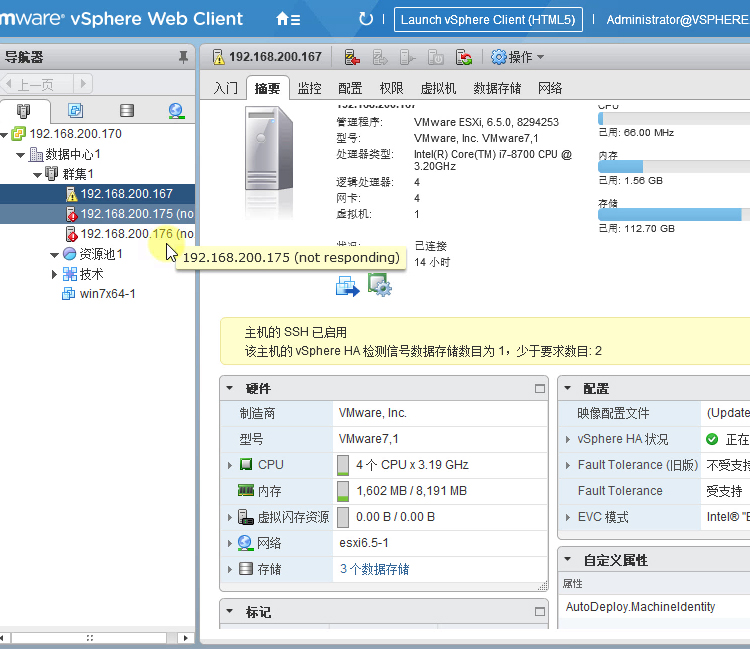Screen dimensions: 750x649
Task: Open the 操作 actions dropdown
Action: [x=518, y=57]
